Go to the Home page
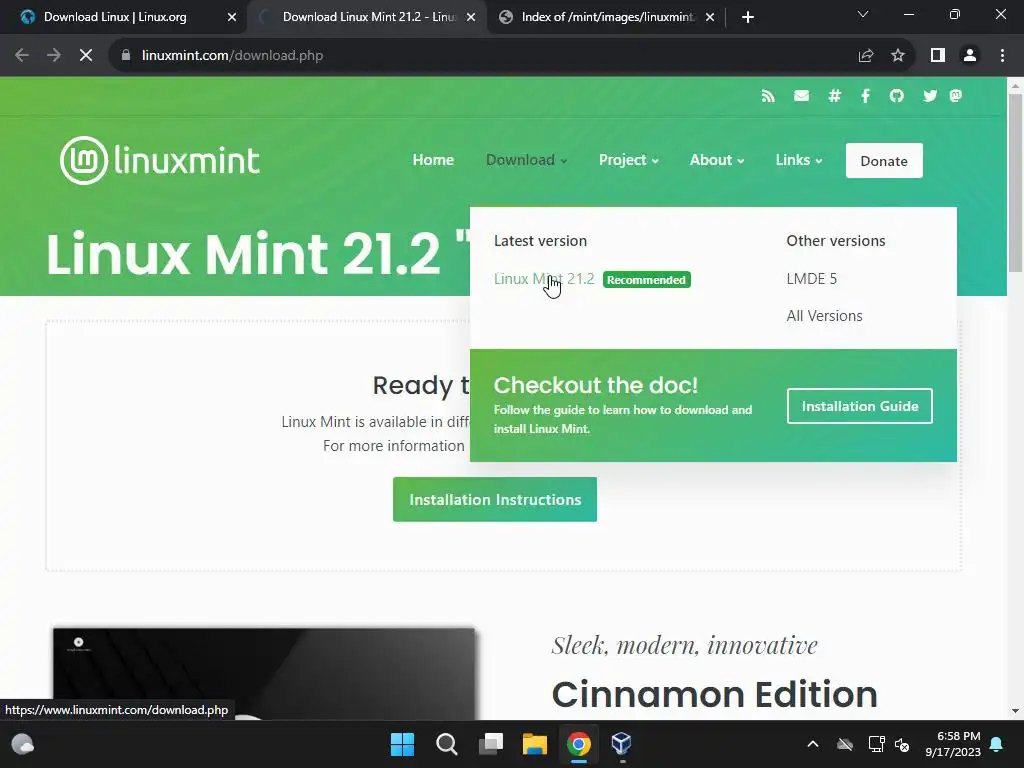 point(433,160)
